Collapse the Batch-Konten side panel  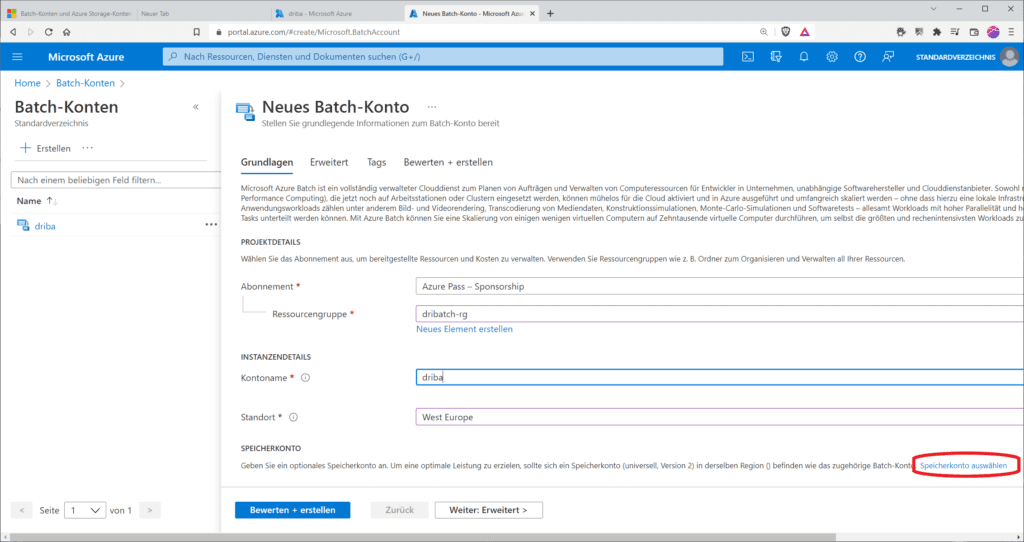click(195, 106)
